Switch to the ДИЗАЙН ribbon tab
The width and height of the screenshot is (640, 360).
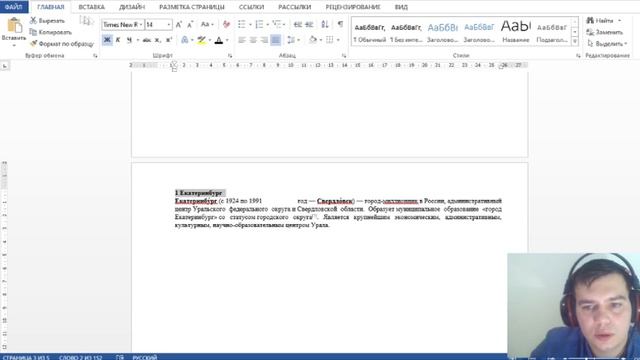point(132,7)
